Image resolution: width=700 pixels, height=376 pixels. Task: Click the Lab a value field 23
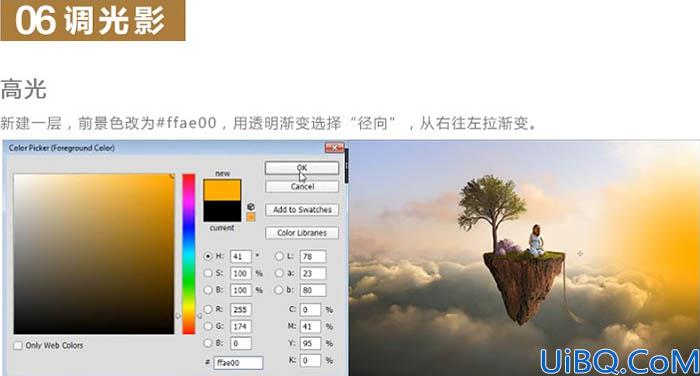point(313,273)
